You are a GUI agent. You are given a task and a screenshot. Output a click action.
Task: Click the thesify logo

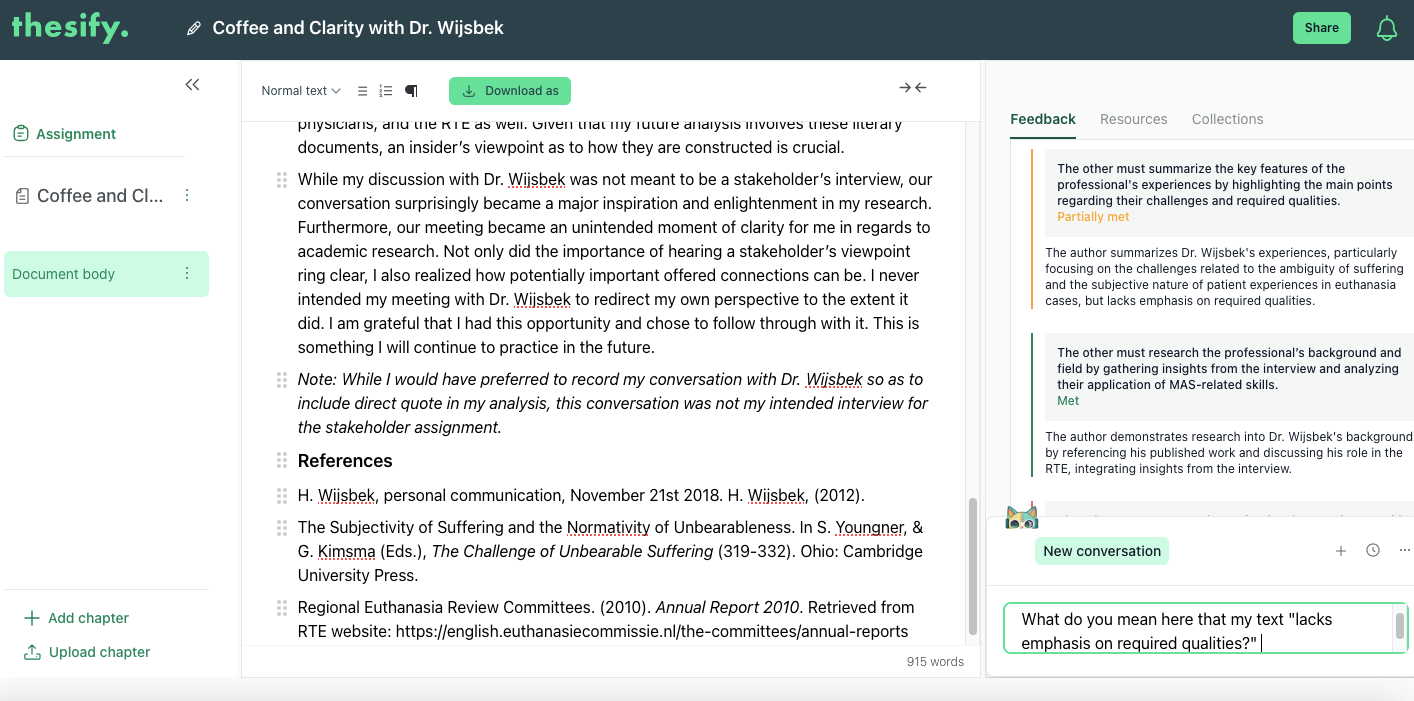69,26
